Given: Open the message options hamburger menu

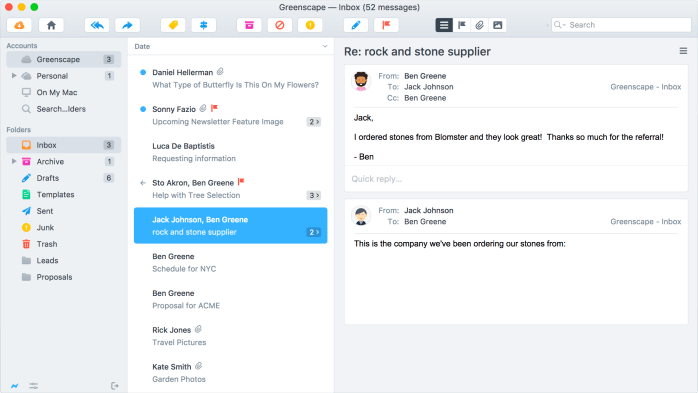Looking at the screenshot, I should tap(683, 51).
